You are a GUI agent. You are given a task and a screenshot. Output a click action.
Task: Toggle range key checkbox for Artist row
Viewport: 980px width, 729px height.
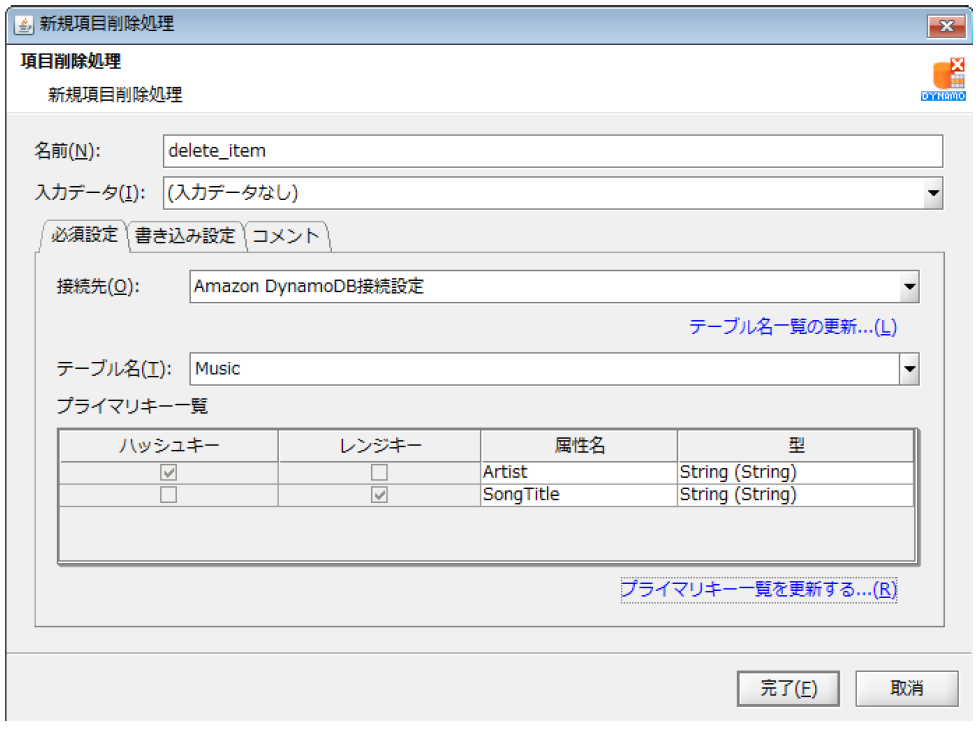379,472
